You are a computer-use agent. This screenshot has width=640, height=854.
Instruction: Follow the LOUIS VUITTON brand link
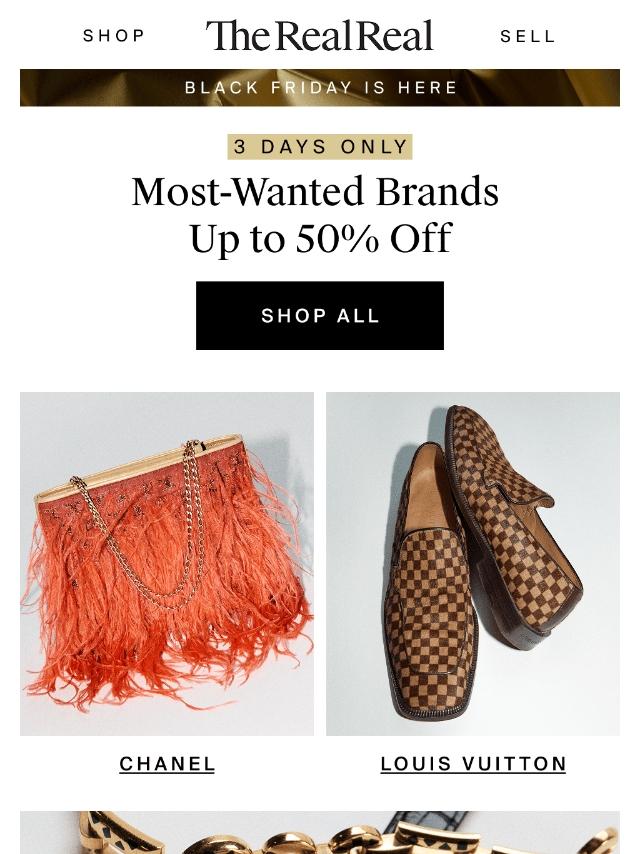(473, 764)
